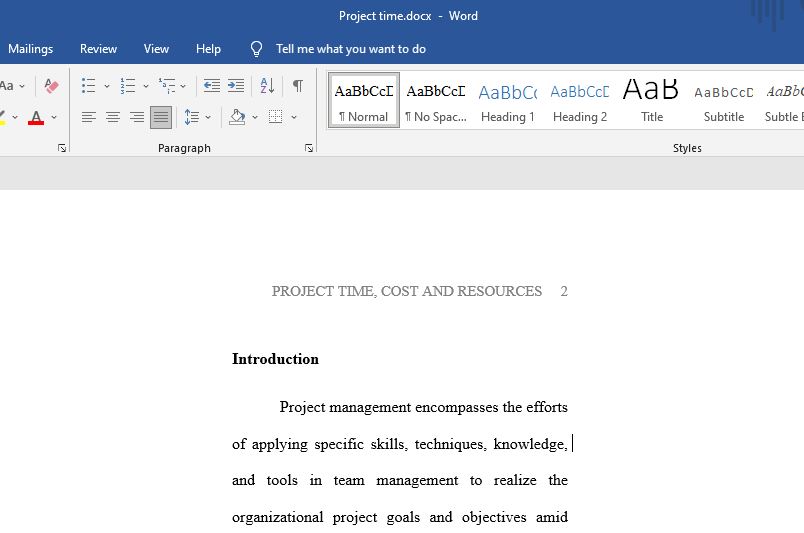Apply numbered list formatting
This screenshot has height=533, width=804.
[128, 86]
